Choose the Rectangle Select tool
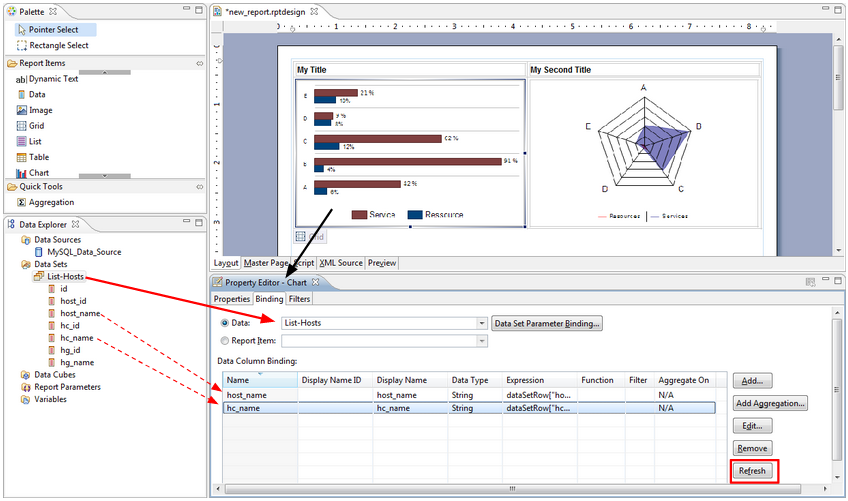The width and height of the screenshot is (848, 501). 58,45
